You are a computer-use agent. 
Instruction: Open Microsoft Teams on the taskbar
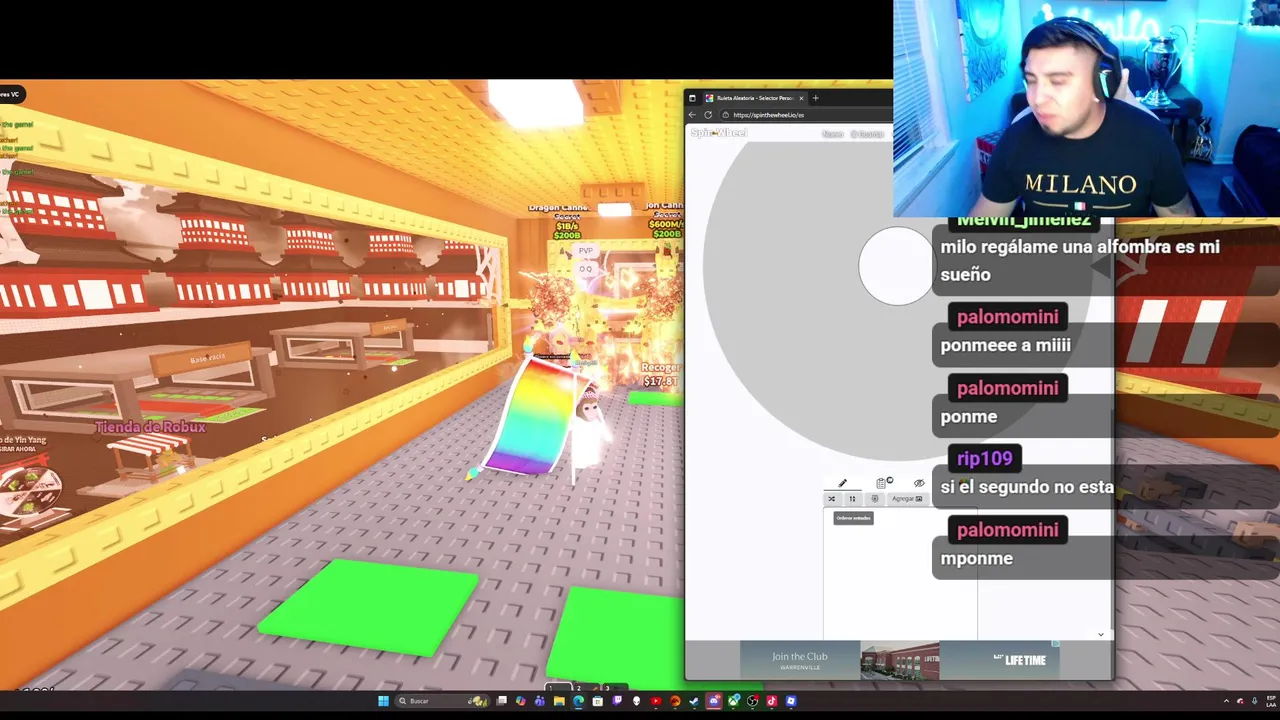540,701
